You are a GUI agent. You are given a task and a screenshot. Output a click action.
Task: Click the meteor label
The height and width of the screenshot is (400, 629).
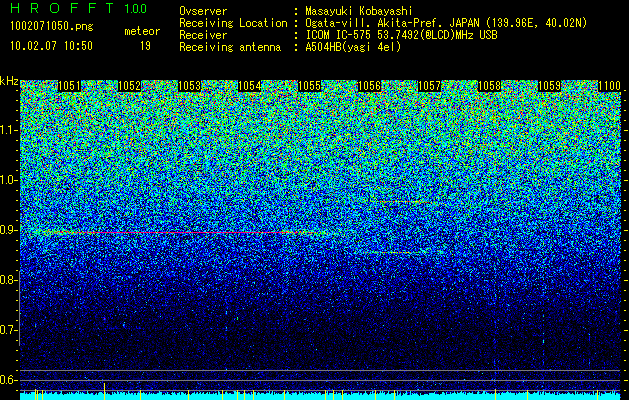[142, 31]
